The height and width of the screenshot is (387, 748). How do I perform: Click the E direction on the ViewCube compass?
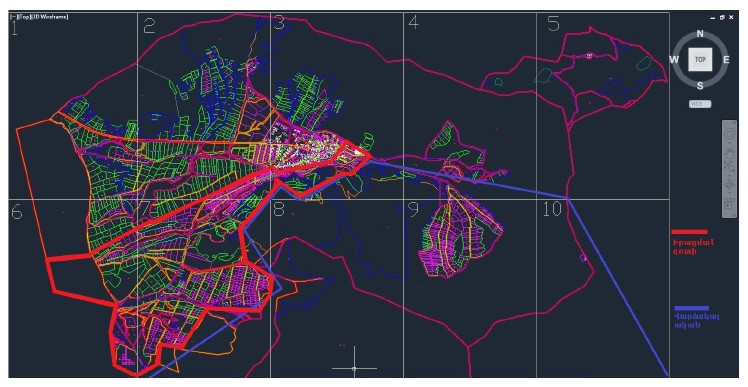[726, 60]
